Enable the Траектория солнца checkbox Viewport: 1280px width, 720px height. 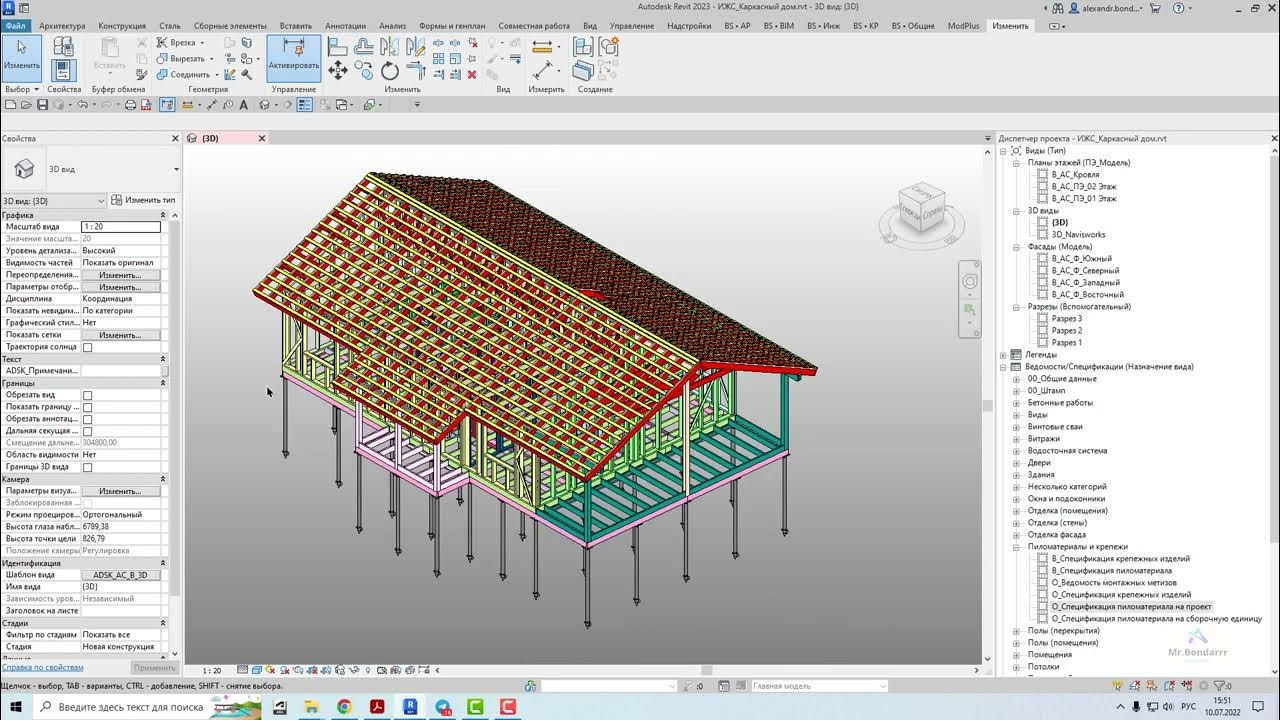87,348
